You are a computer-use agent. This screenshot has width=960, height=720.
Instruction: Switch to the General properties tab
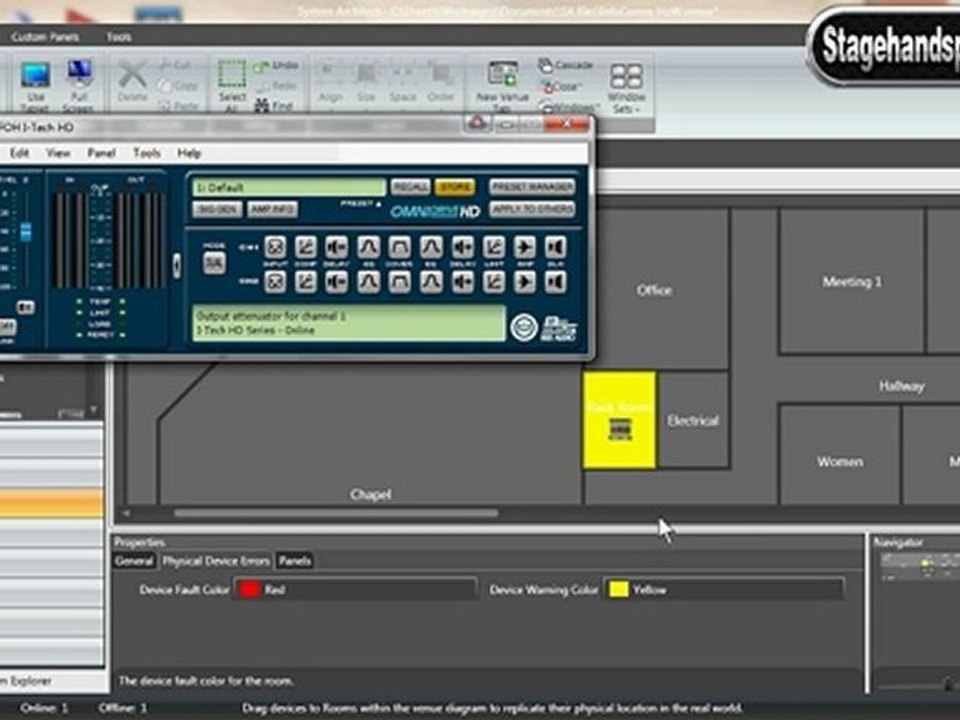click(x=134, y=561)
